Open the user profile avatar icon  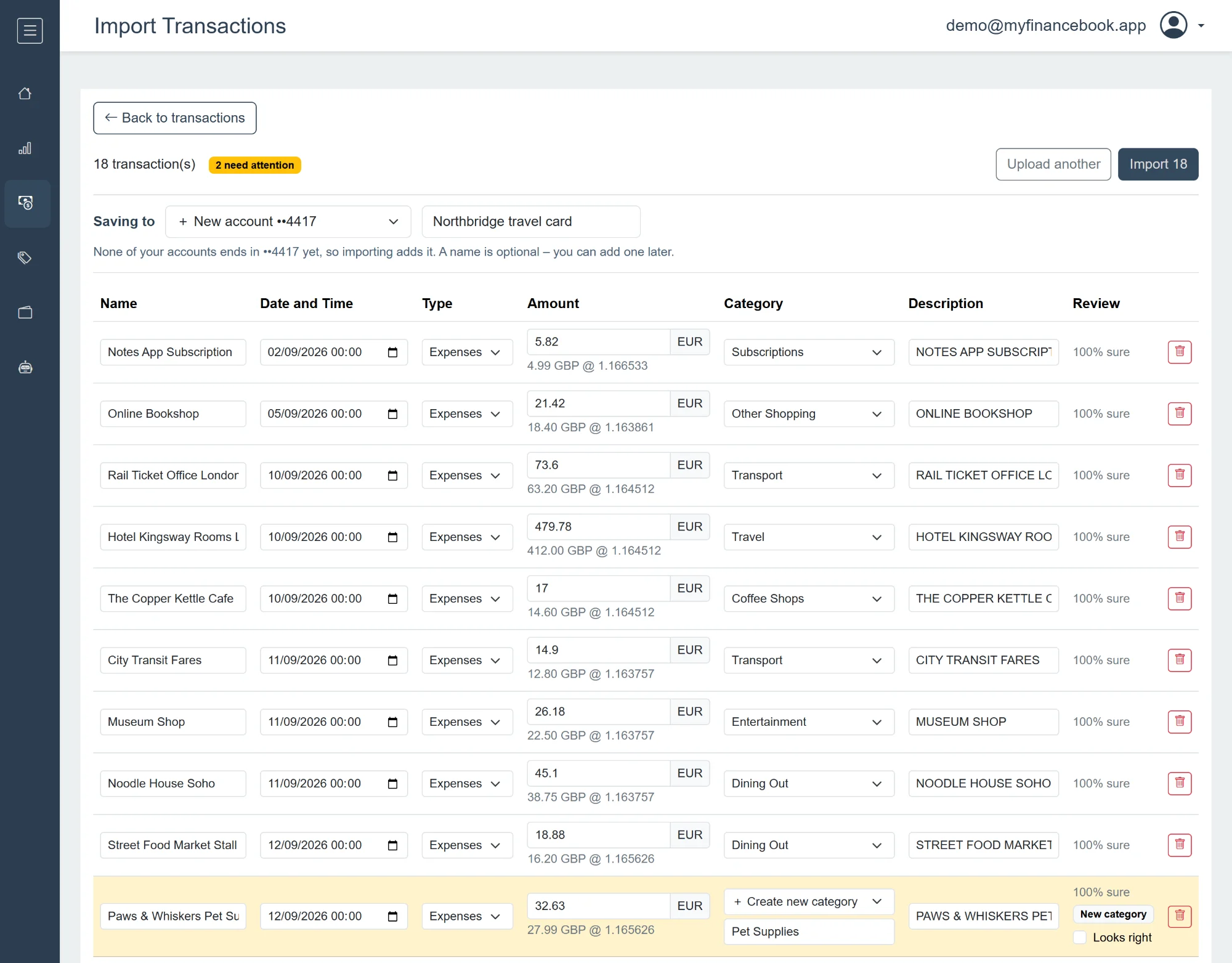[x=1173, y=25]
